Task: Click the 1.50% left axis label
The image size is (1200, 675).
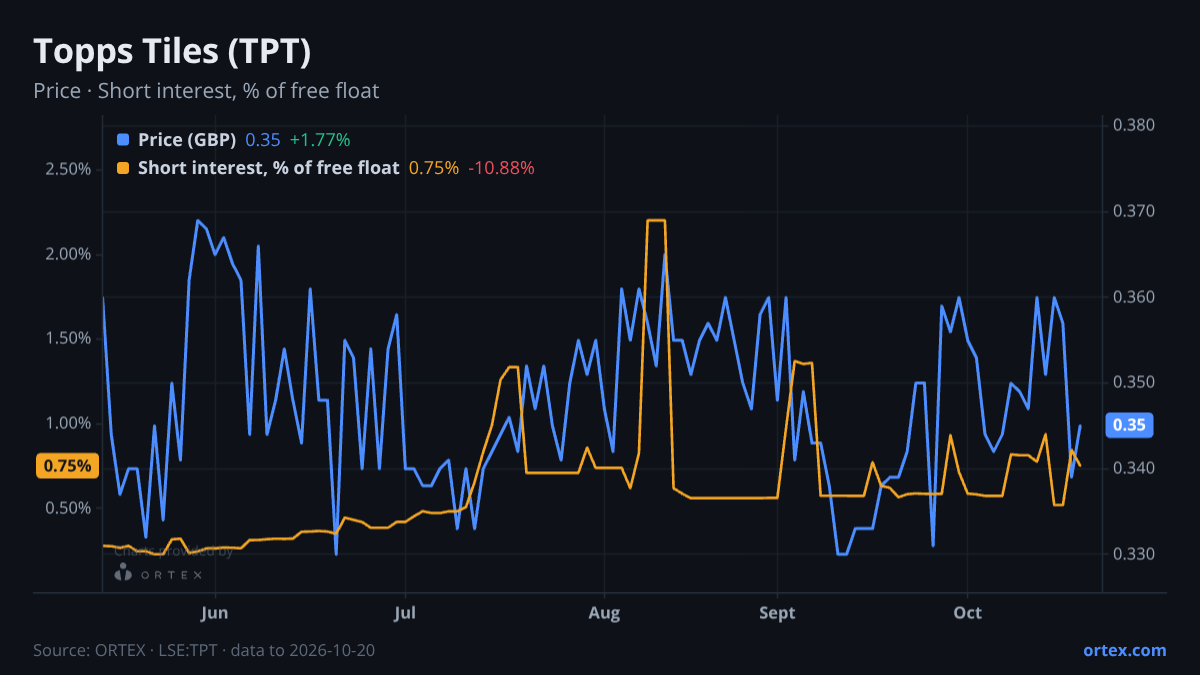Action: click(x=68, y=338)
